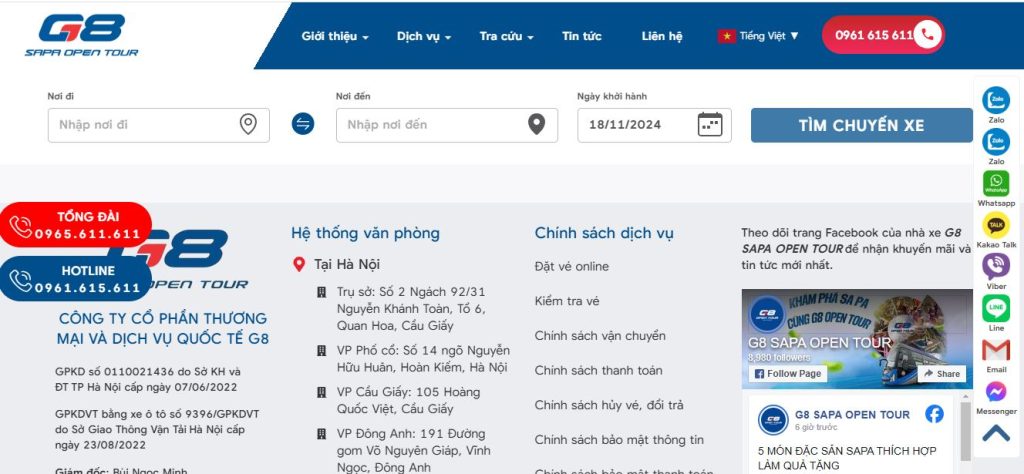Click the GPKD số 0110021436 text
The image size is (1024, 474).
click(x=148, y=379)
